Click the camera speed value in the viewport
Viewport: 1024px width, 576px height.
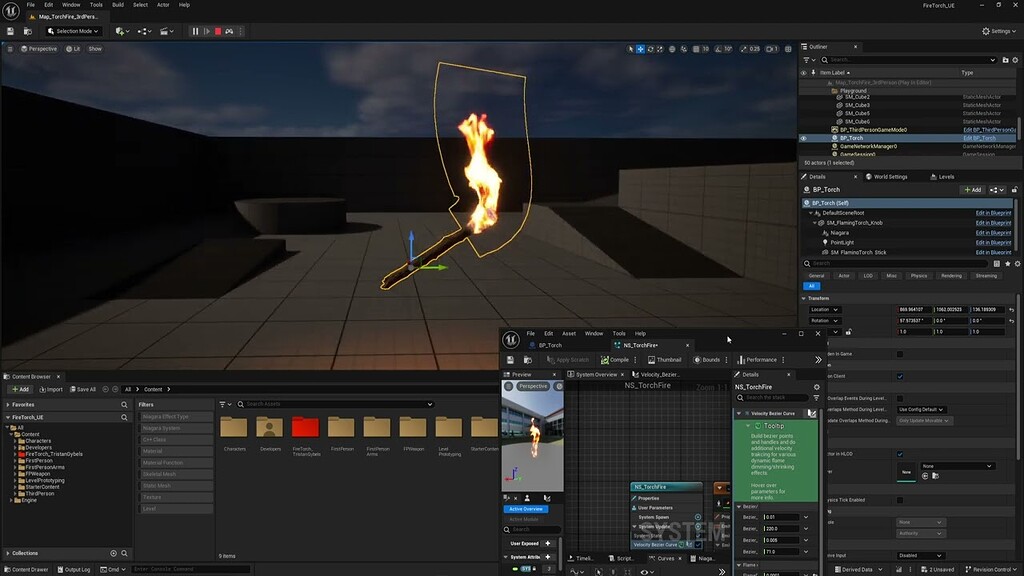770,48
